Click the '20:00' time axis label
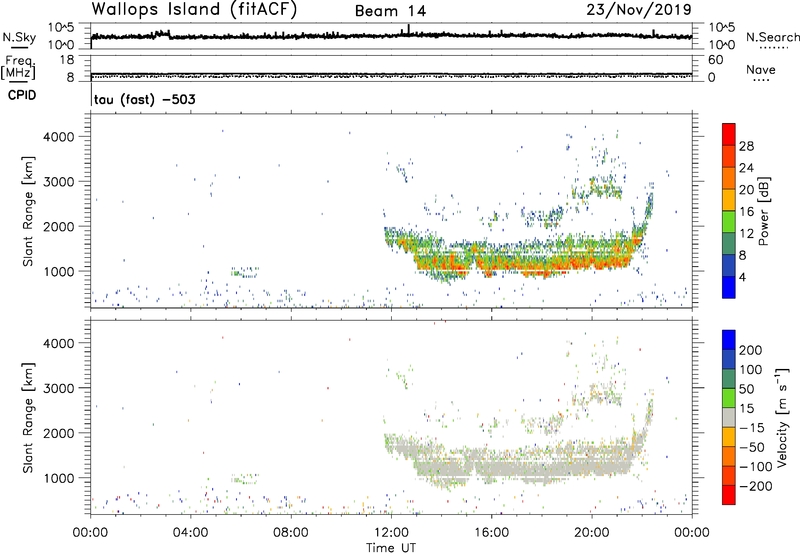 tap(591, 533)
